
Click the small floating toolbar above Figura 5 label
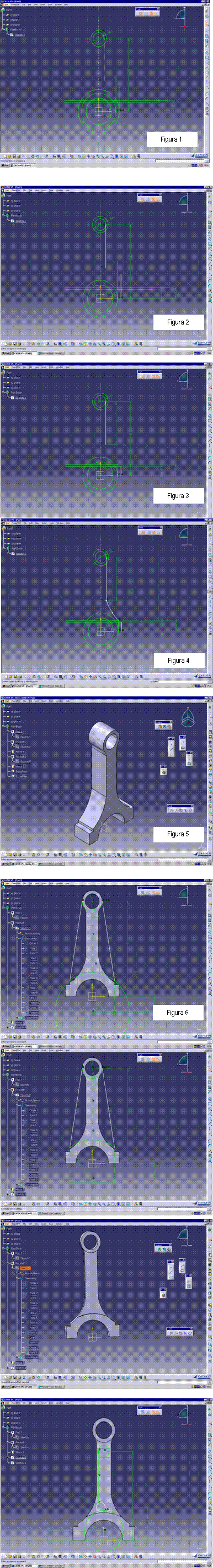[180, 809]
